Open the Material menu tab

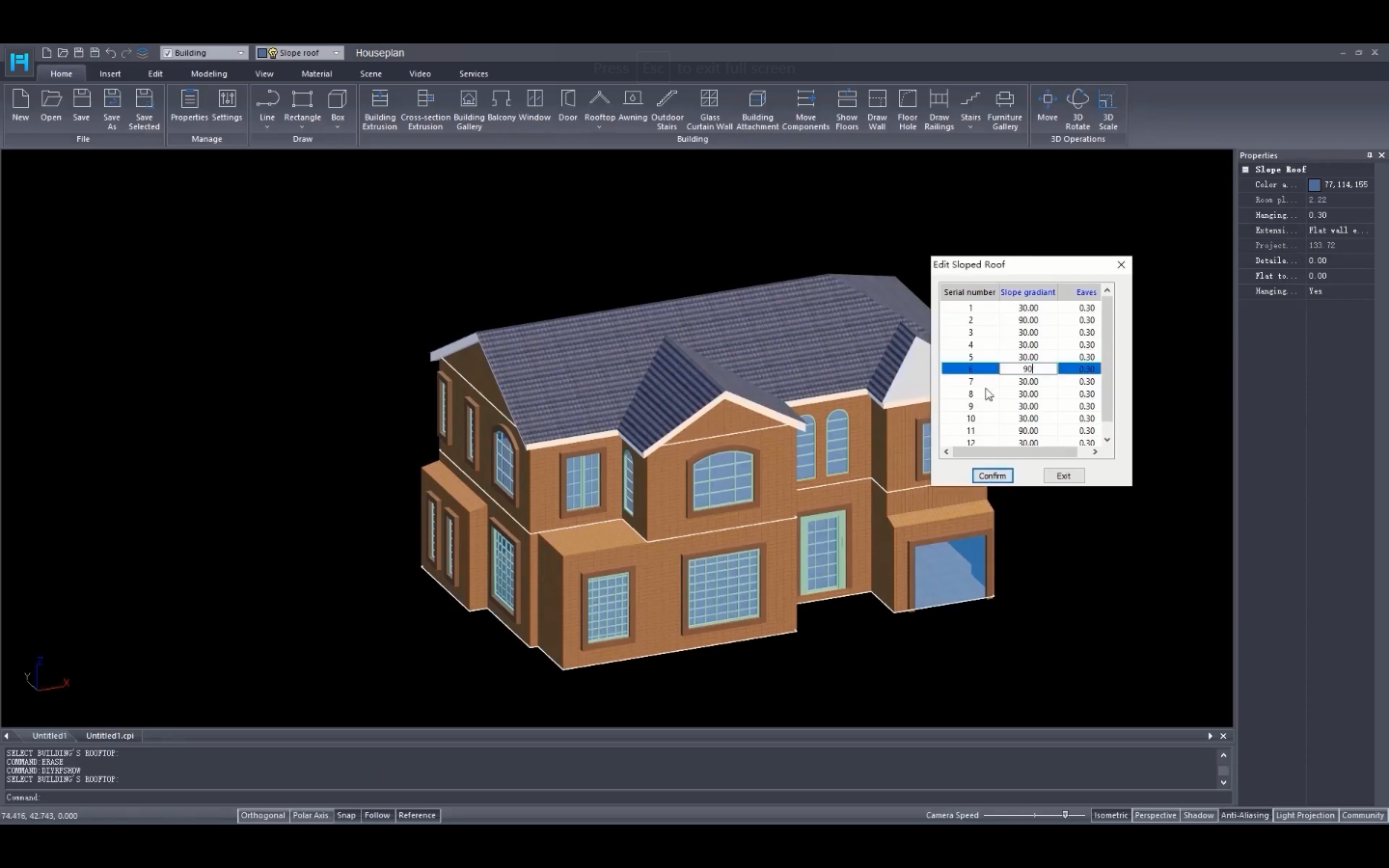[316, 73]
